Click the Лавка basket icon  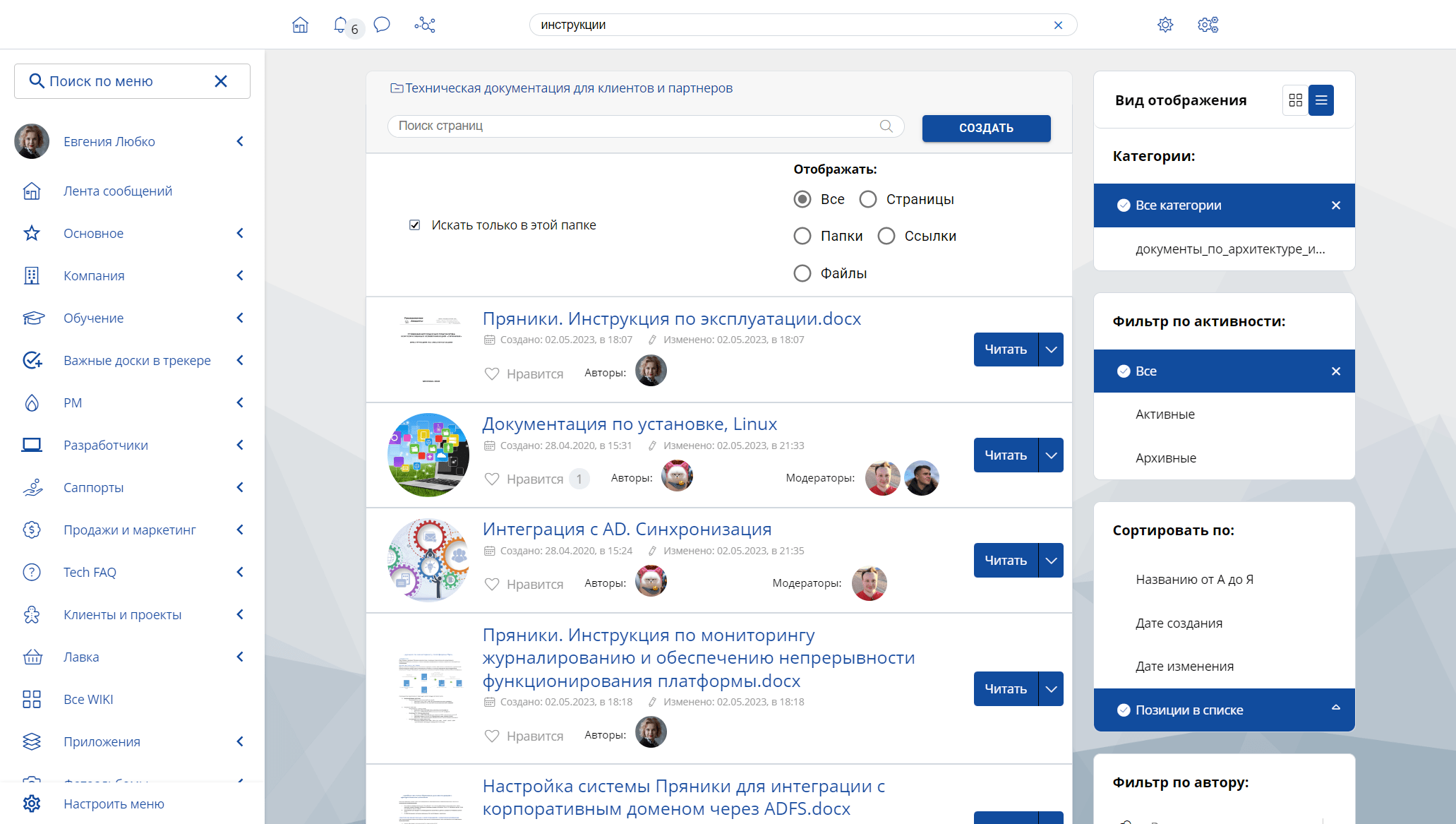[x=32, y=657]
